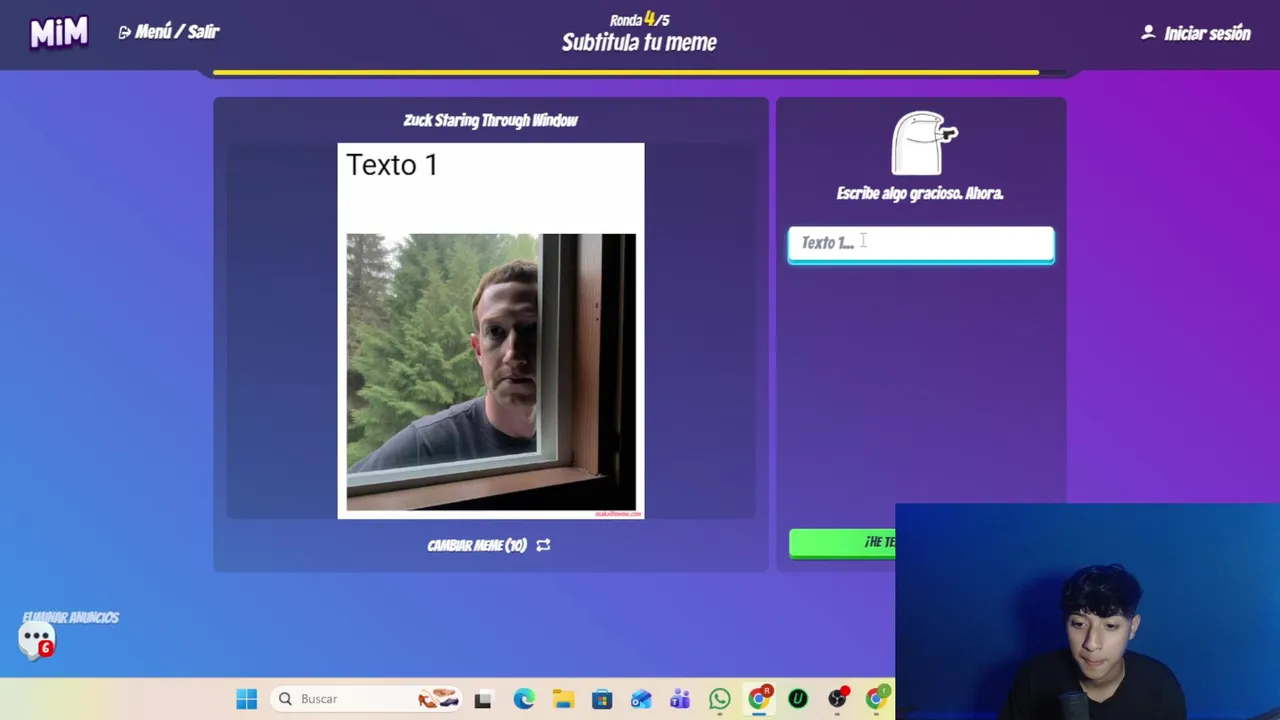
Task: Click Eliminar anuncios link
Action: pos(70,618)
